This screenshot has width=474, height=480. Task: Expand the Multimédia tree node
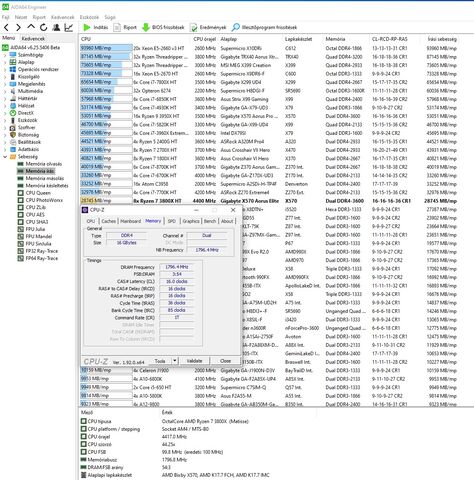pos(5,91)
